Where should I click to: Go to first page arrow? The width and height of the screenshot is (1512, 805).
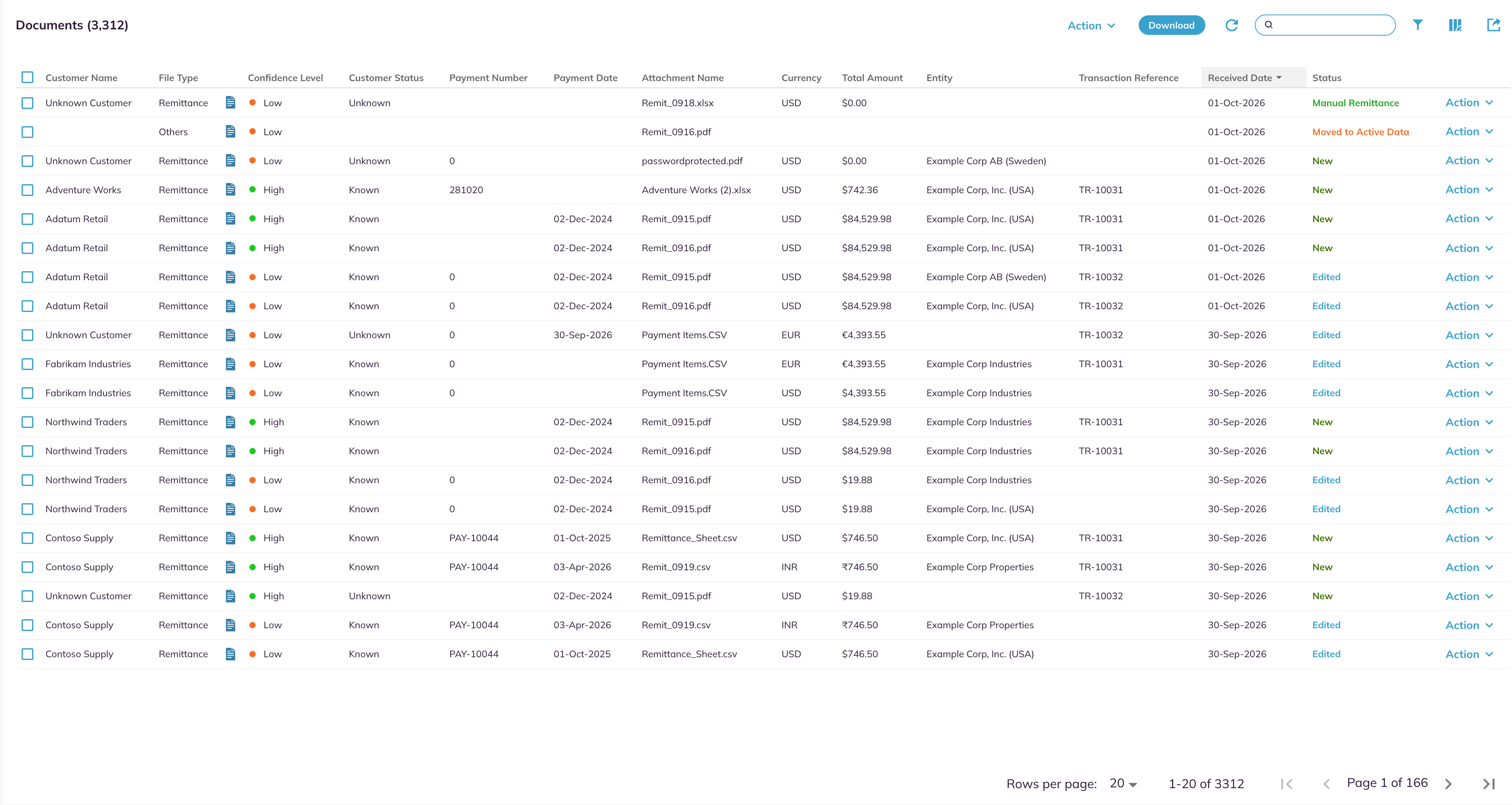1287,784
